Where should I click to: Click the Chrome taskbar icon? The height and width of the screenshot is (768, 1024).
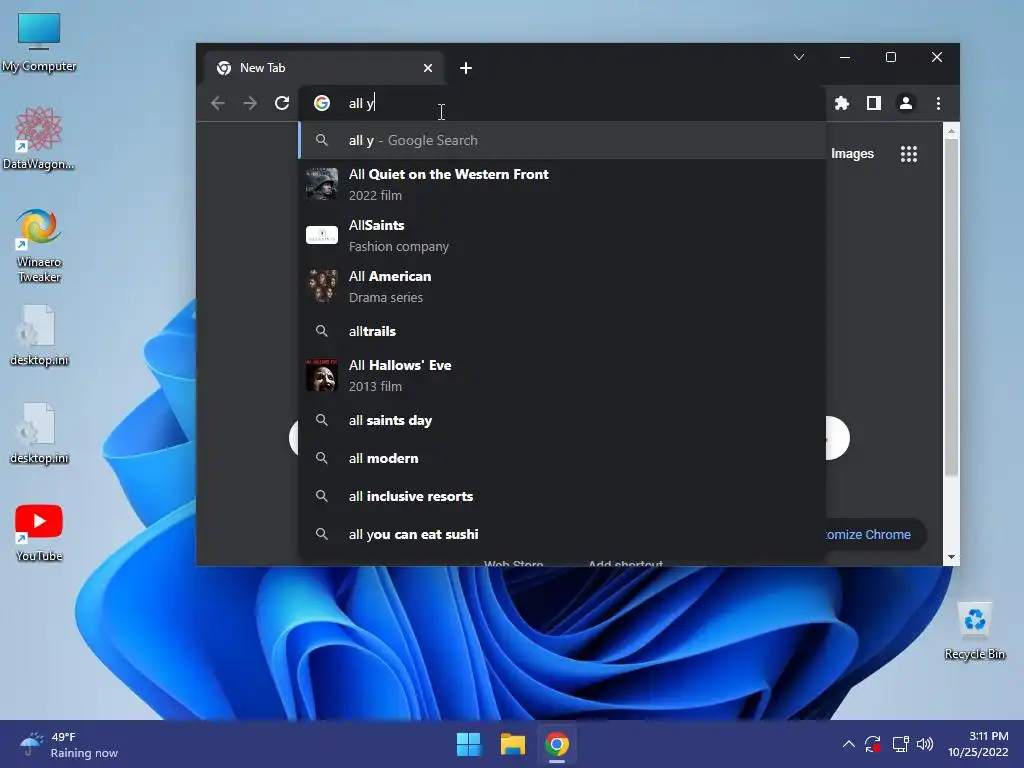(557, 744)
